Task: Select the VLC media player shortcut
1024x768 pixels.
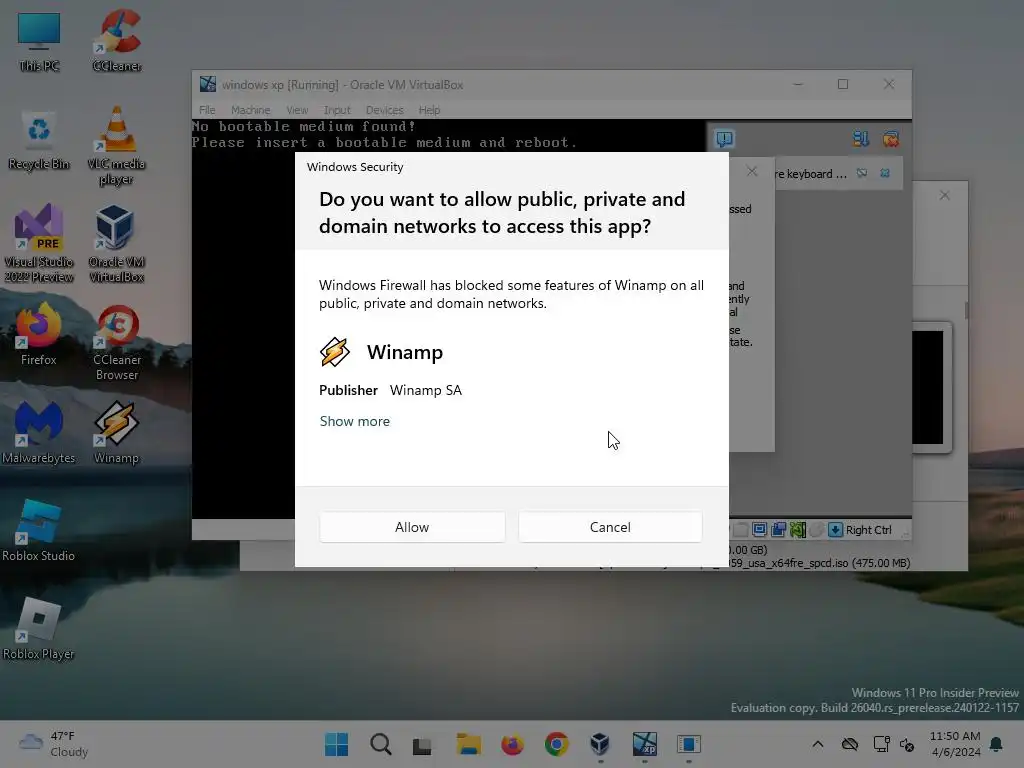Action: 116,146
